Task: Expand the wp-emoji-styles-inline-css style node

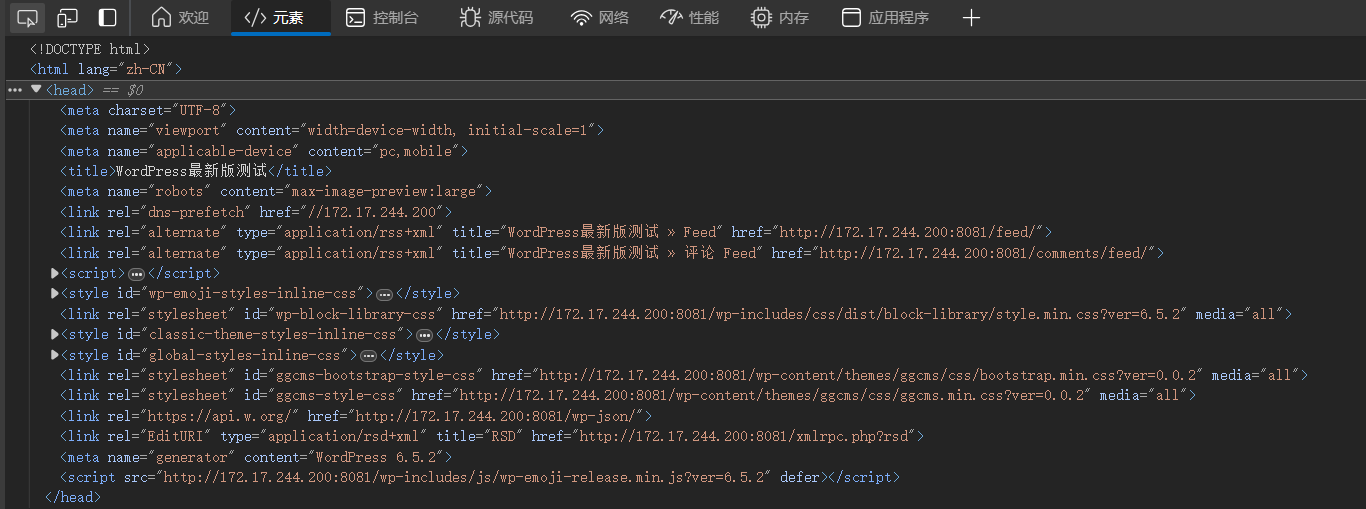Action: 55,293
